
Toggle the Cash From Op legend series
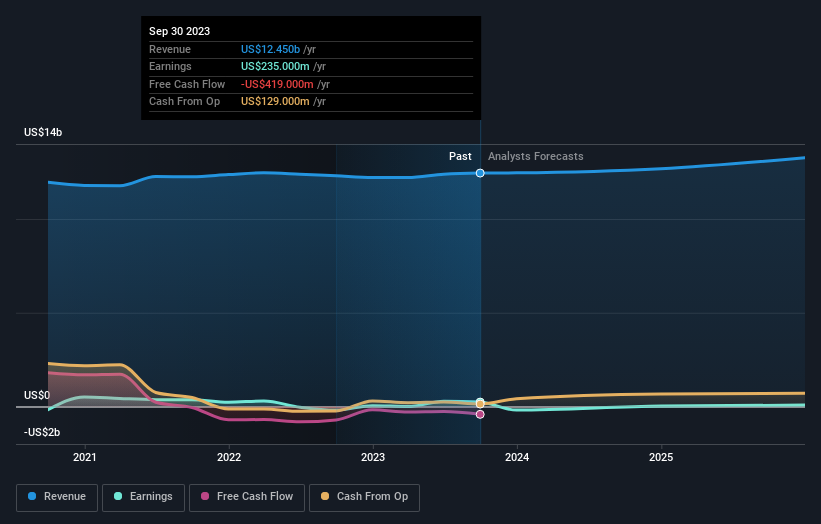[364, 497]
